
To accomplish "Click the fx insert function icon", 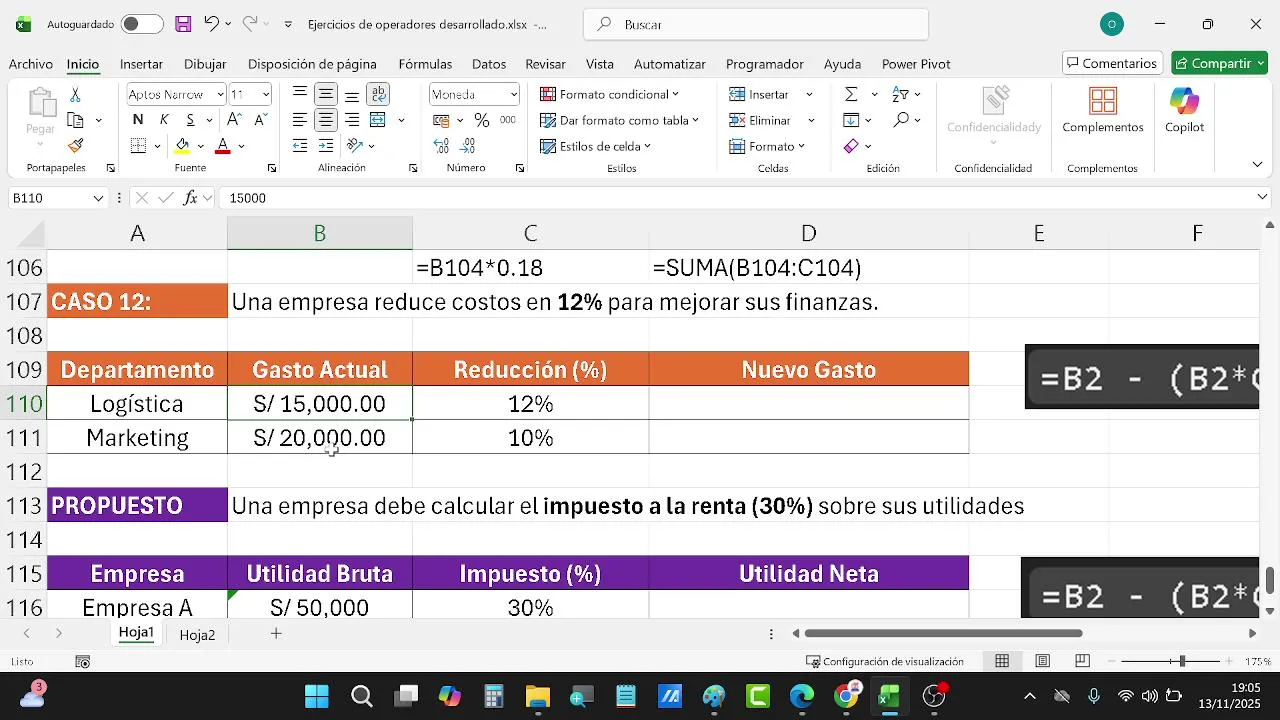I will (190, 198).
